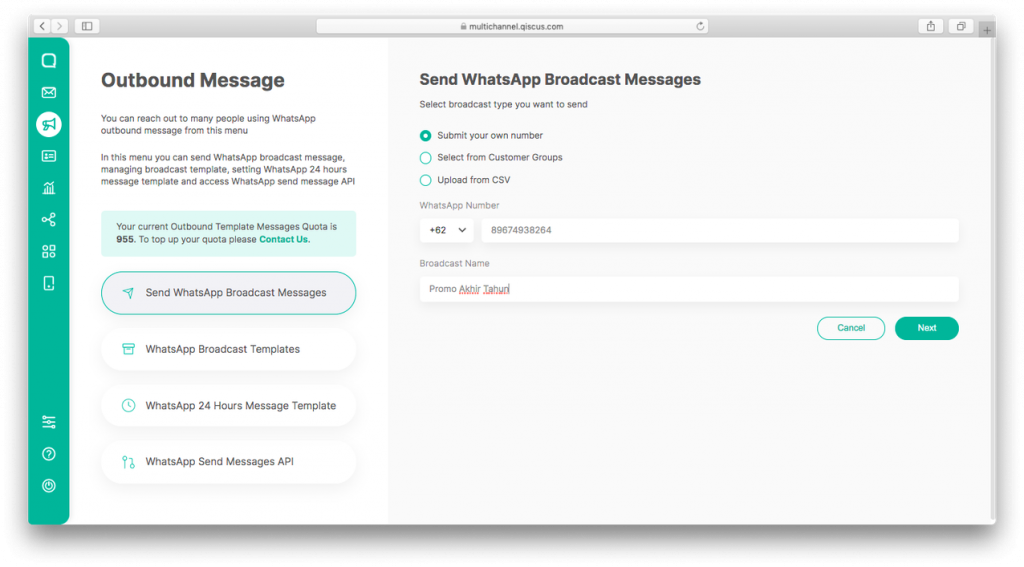Open the mobile device sidebar icon
The image size is (1024, 567).
pyautogui.click(x=49, y=283)
